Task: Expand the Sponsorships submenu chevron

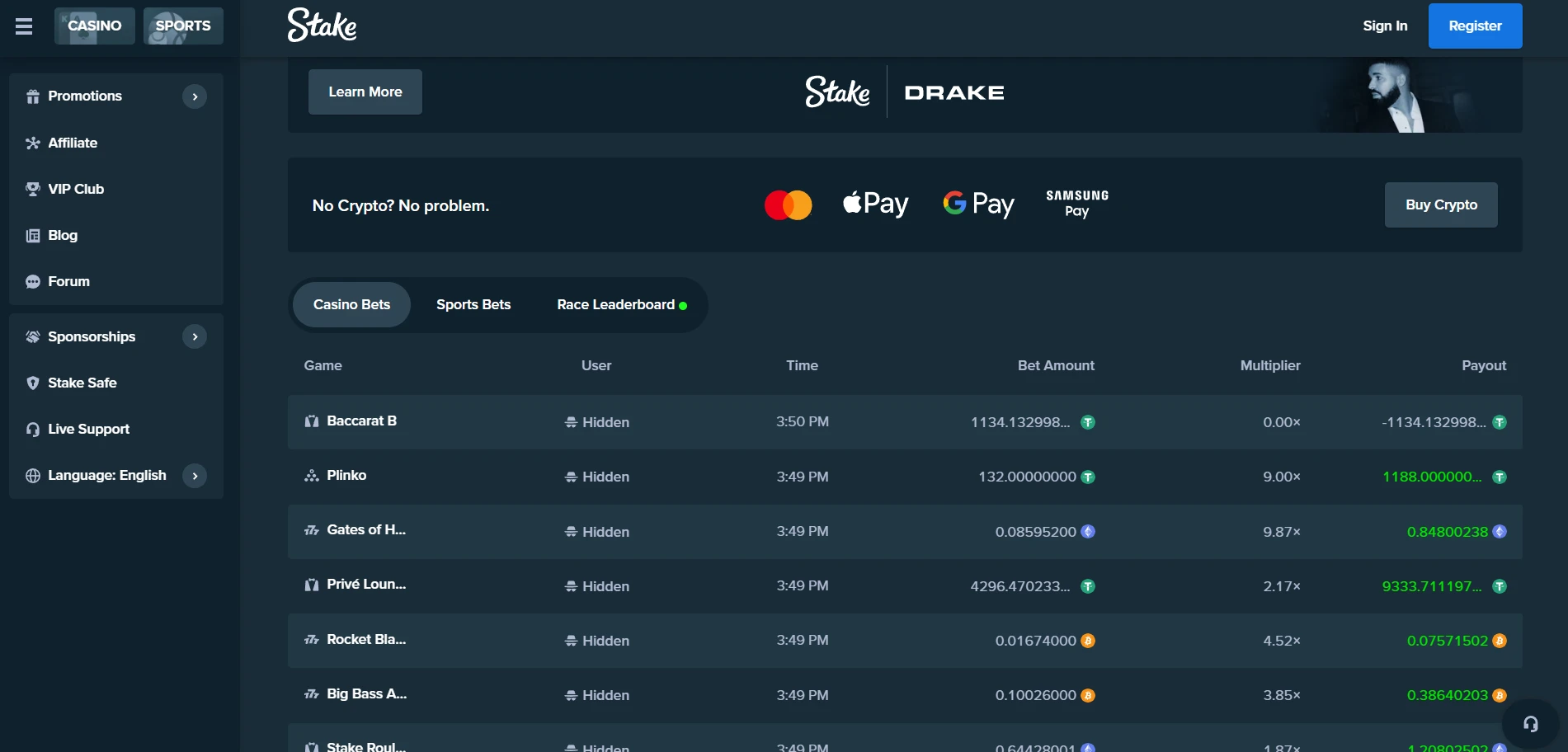Action: (195, 336)
